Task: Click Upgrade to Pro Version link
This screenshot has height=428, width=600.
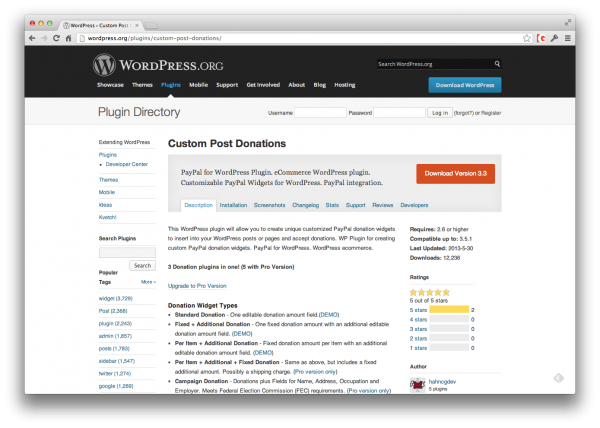Action: pos(197,286)
